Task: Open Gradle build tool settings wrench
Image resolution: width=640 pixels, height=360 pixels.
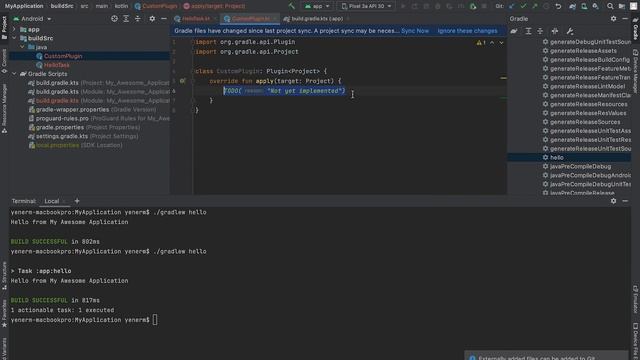Action: click(570, 31)
